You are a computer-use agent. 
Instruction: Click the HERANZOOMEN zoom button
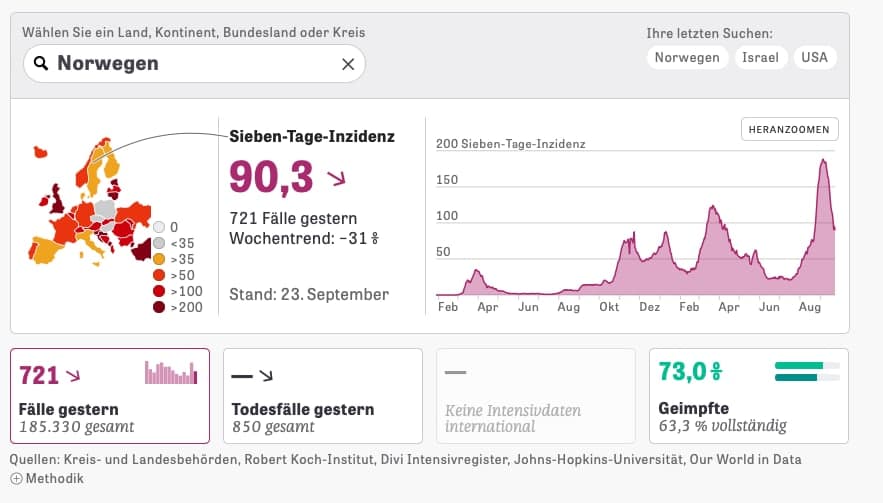coord(789,129)
